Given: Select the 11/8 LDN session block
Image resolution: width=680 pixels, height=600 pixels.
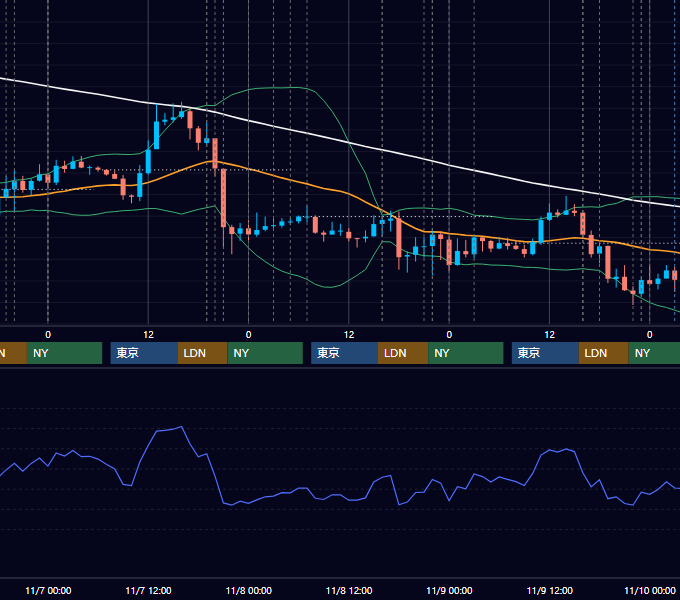Looking at the screenshot, I should tap(403, 353).
